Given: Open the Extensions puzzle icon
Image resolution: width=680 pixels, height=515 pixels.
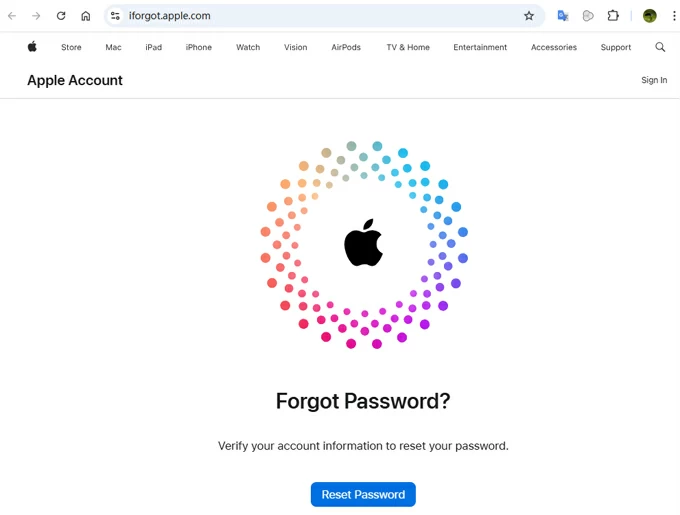Looking at the screenshot, I should pos(613,16).
